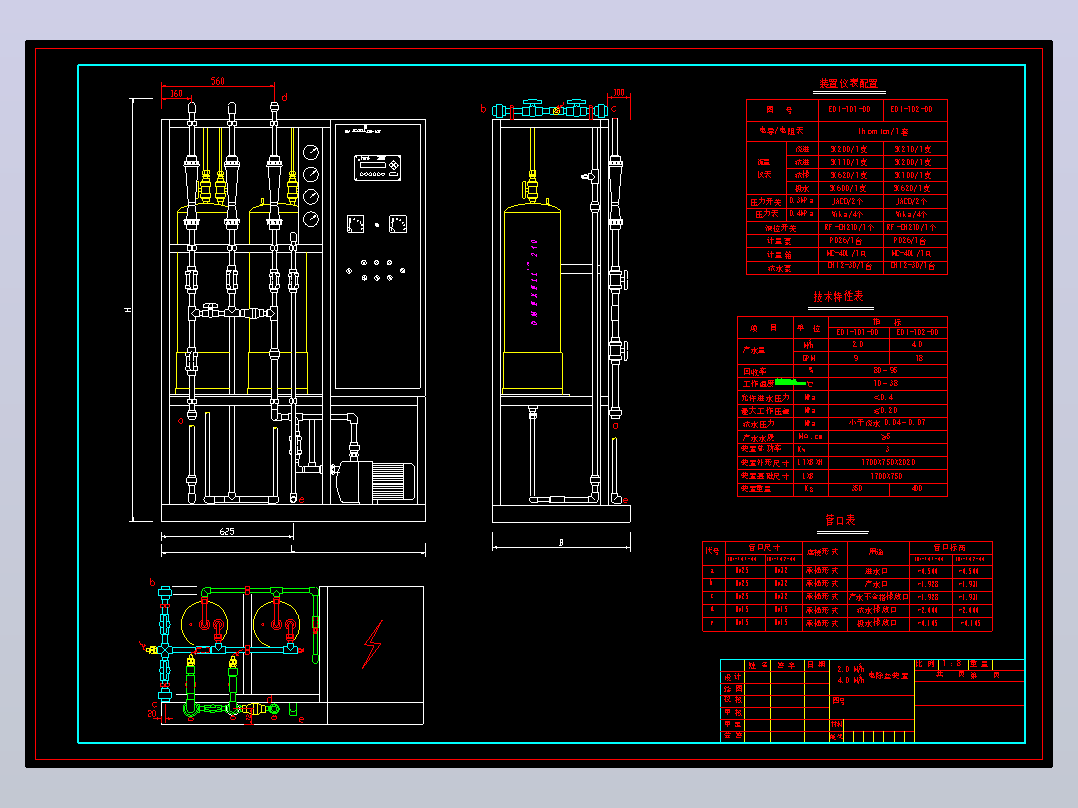Click the 625 dimension label below the front view
Viewport: 1078px width, 808px height.
pos(227,531)
